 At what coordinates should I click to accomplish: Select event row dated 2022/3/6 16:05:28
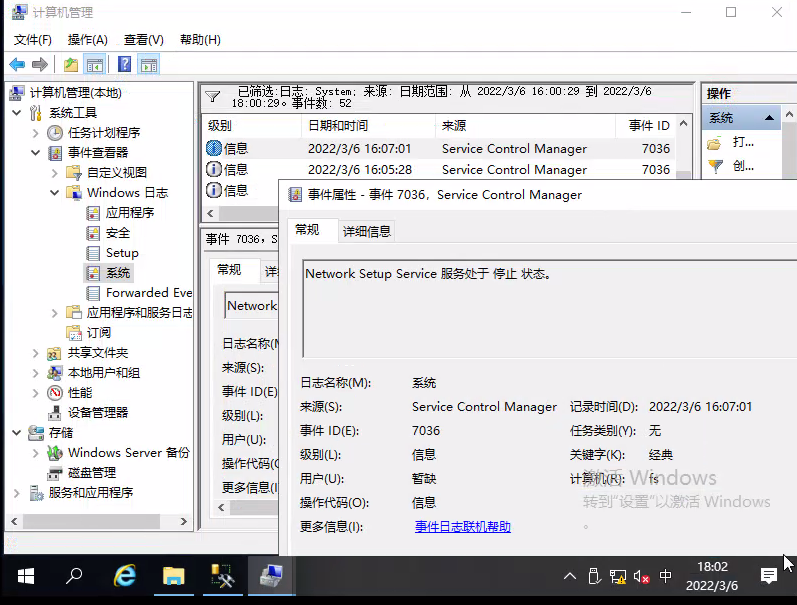tap(439, 169)
